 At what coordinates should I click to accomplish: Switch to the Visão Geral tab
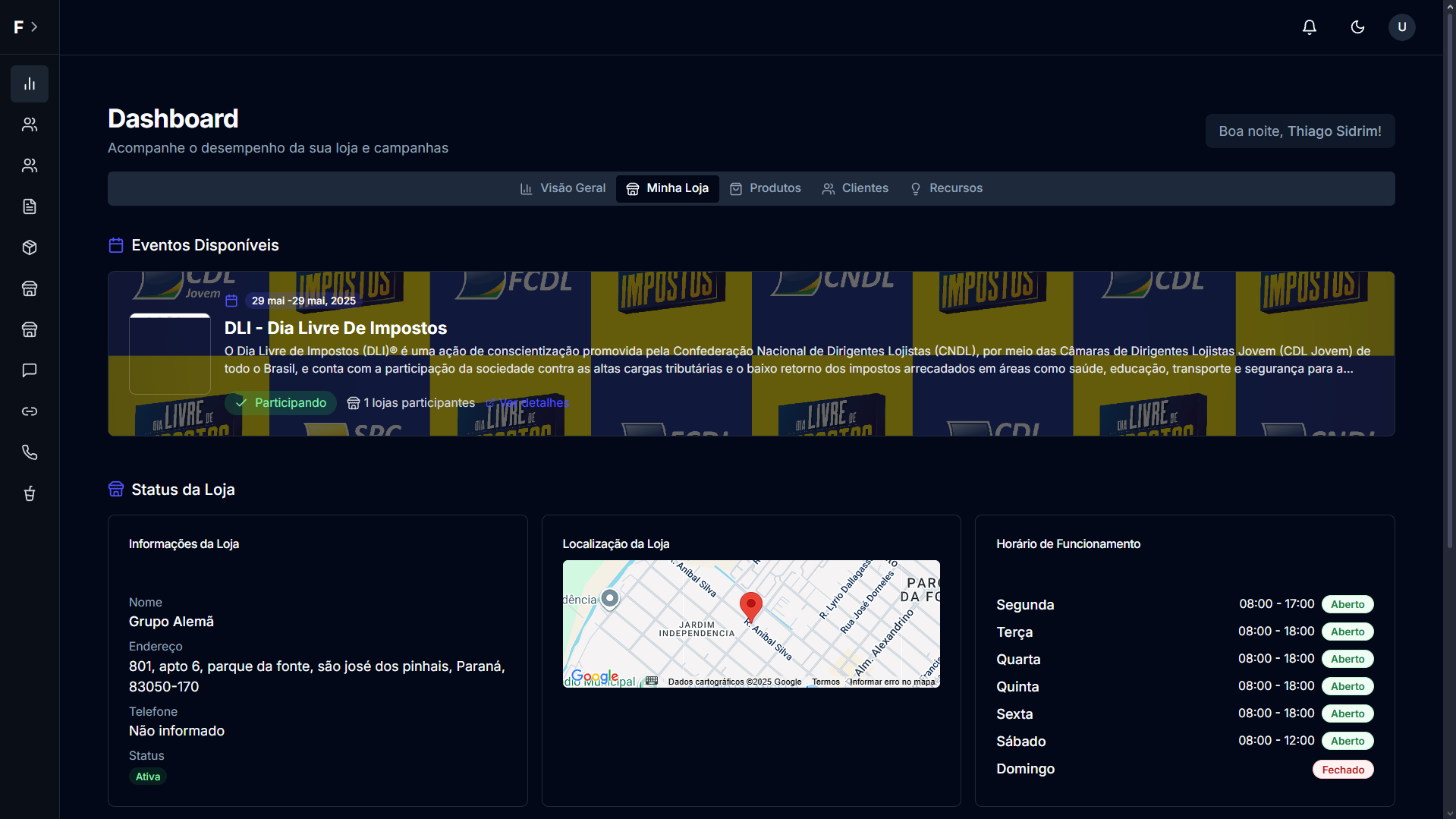[x=562, y=188]
